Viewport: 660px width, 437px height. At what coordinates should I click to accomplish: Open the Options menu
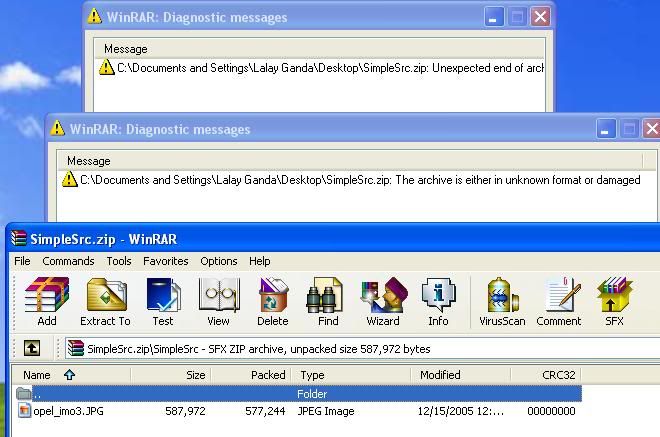point(219,261)
